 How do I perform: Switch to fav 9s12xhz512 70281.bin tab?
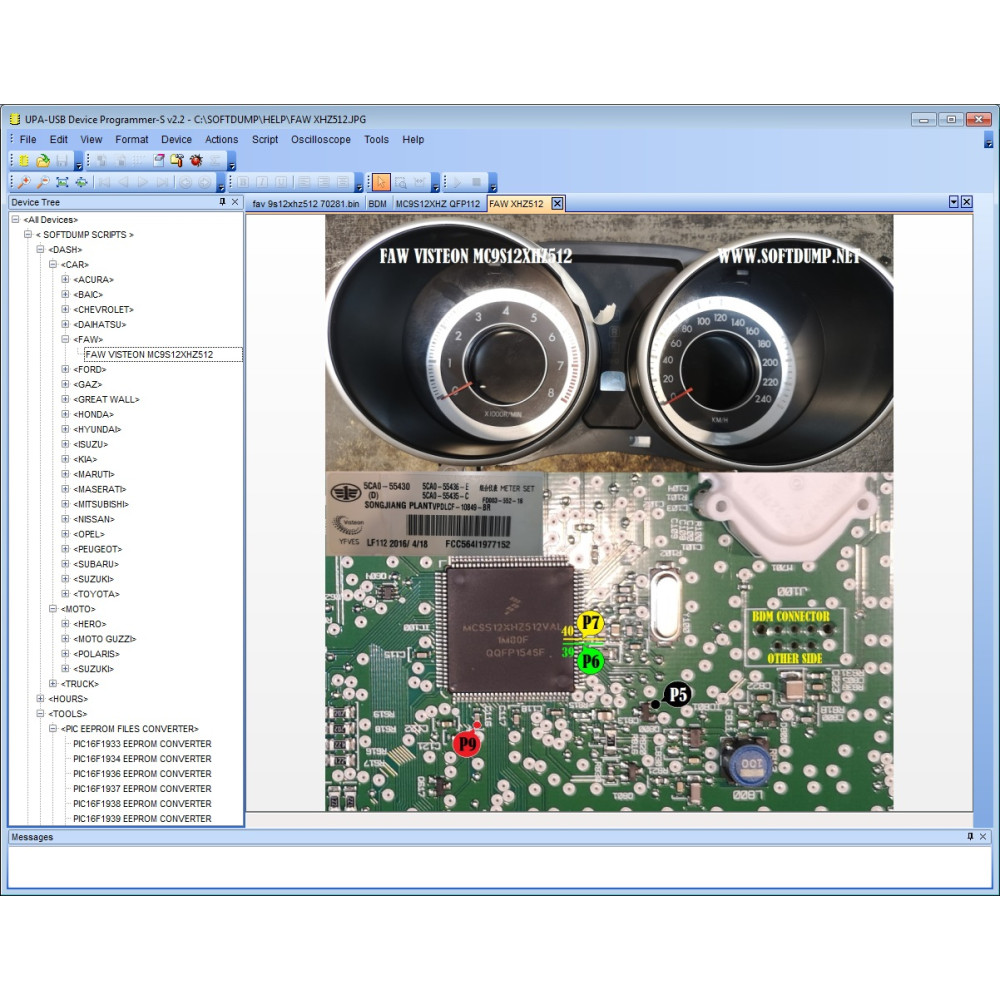pyautogui.click(x=306, y=204)
